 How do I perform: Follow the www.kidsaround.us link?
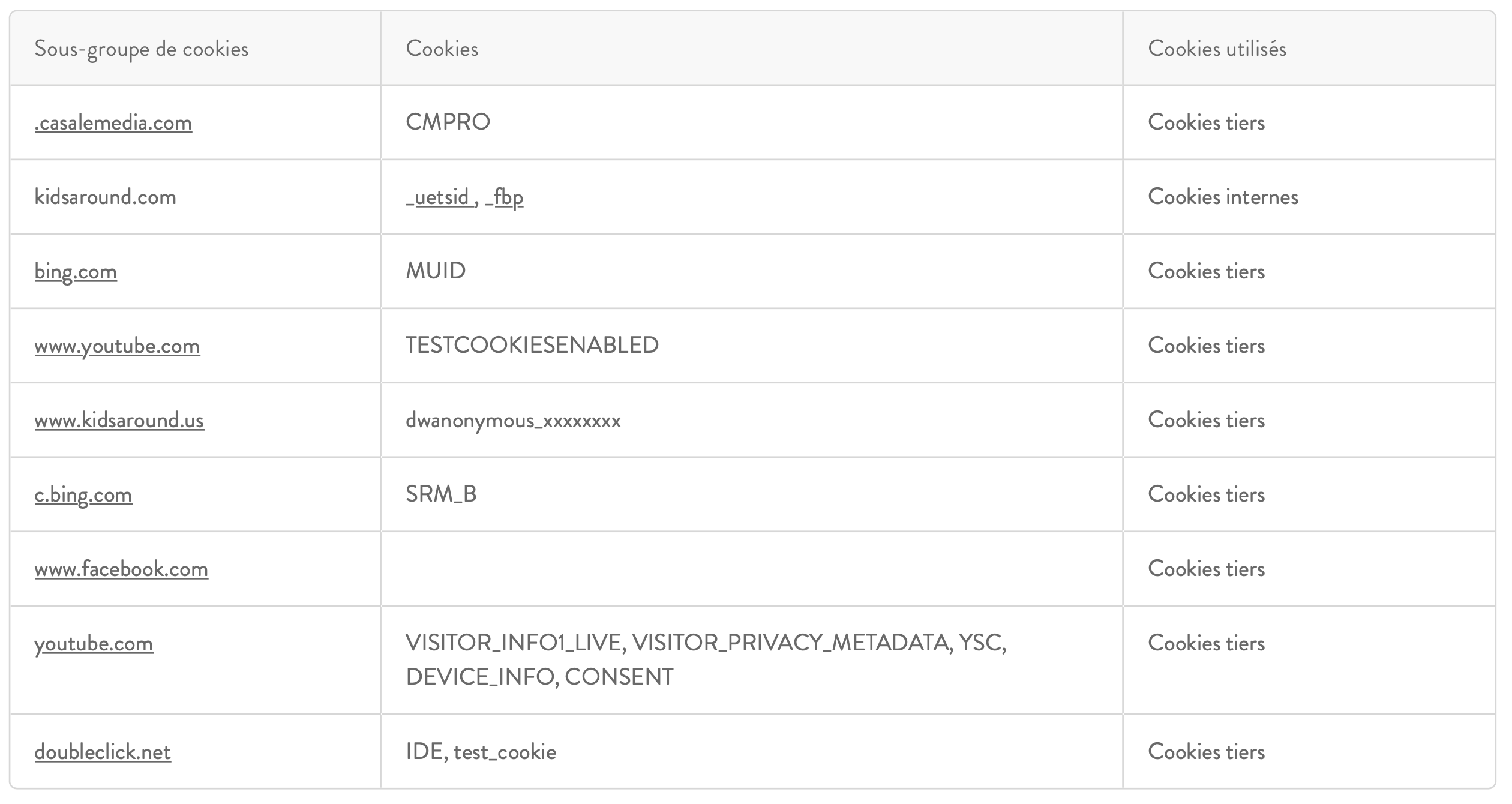coord(119,421)
